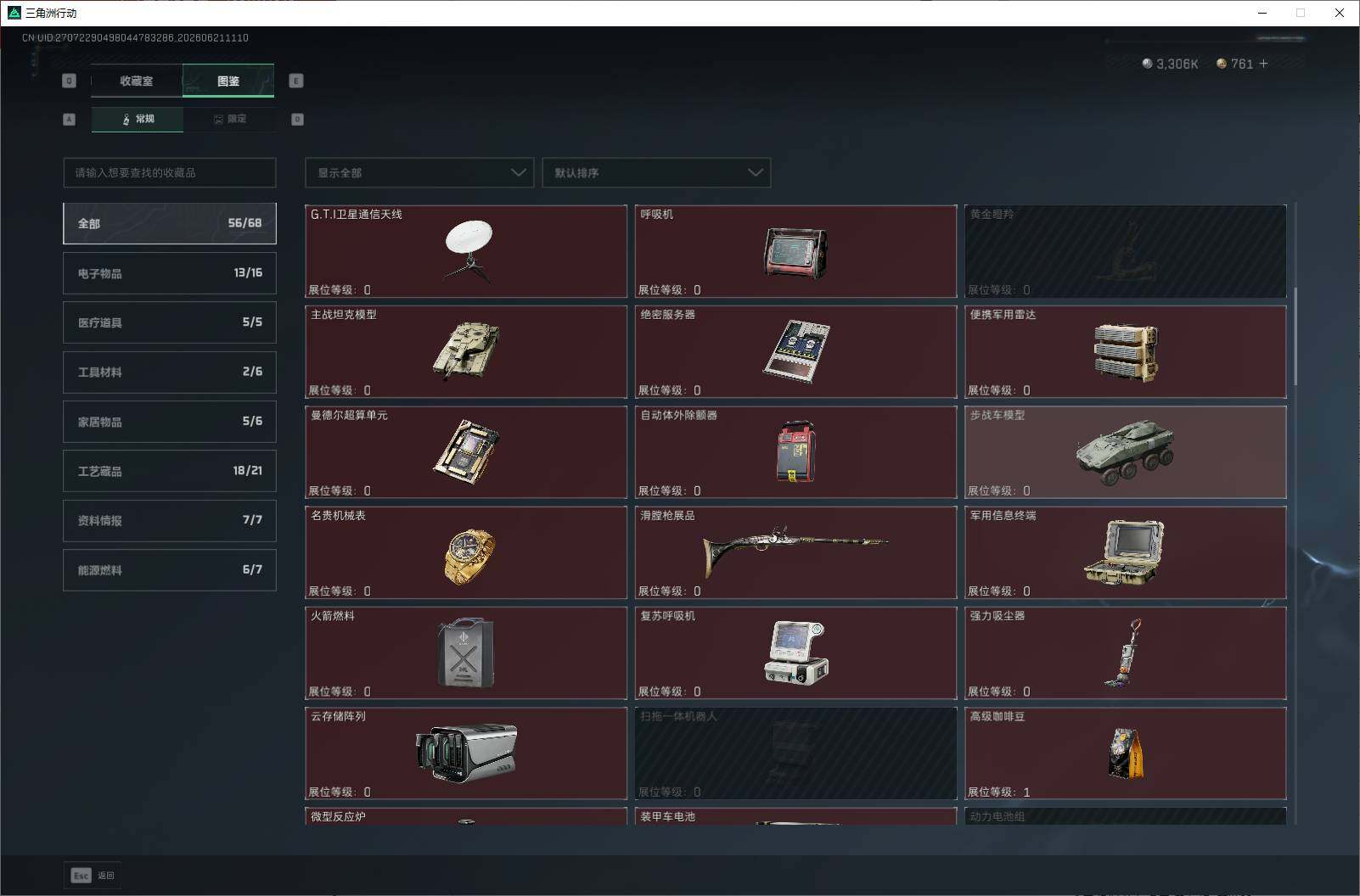The image size is (1360, 896).
Task: Click the 步战车模型 armored vehicle icon
Action: 1125,452
